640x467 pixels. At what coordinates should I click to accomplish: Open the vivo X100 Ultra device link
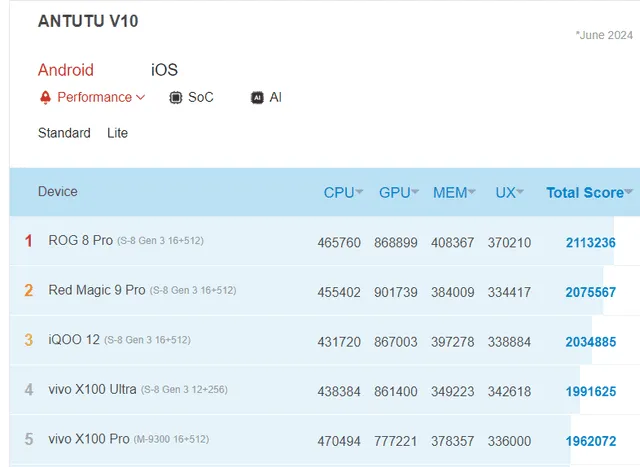[92, 389]
